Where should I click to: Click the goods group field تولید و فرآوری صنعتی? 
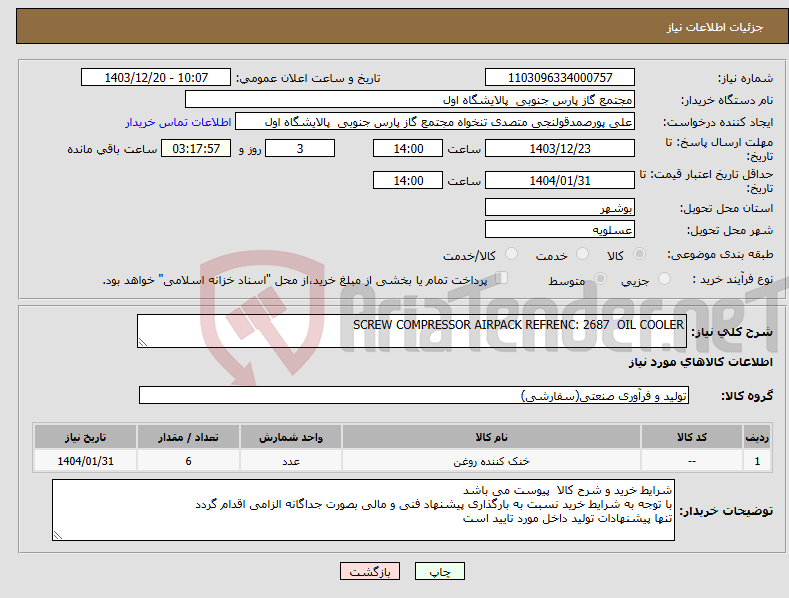click(414, 396)
